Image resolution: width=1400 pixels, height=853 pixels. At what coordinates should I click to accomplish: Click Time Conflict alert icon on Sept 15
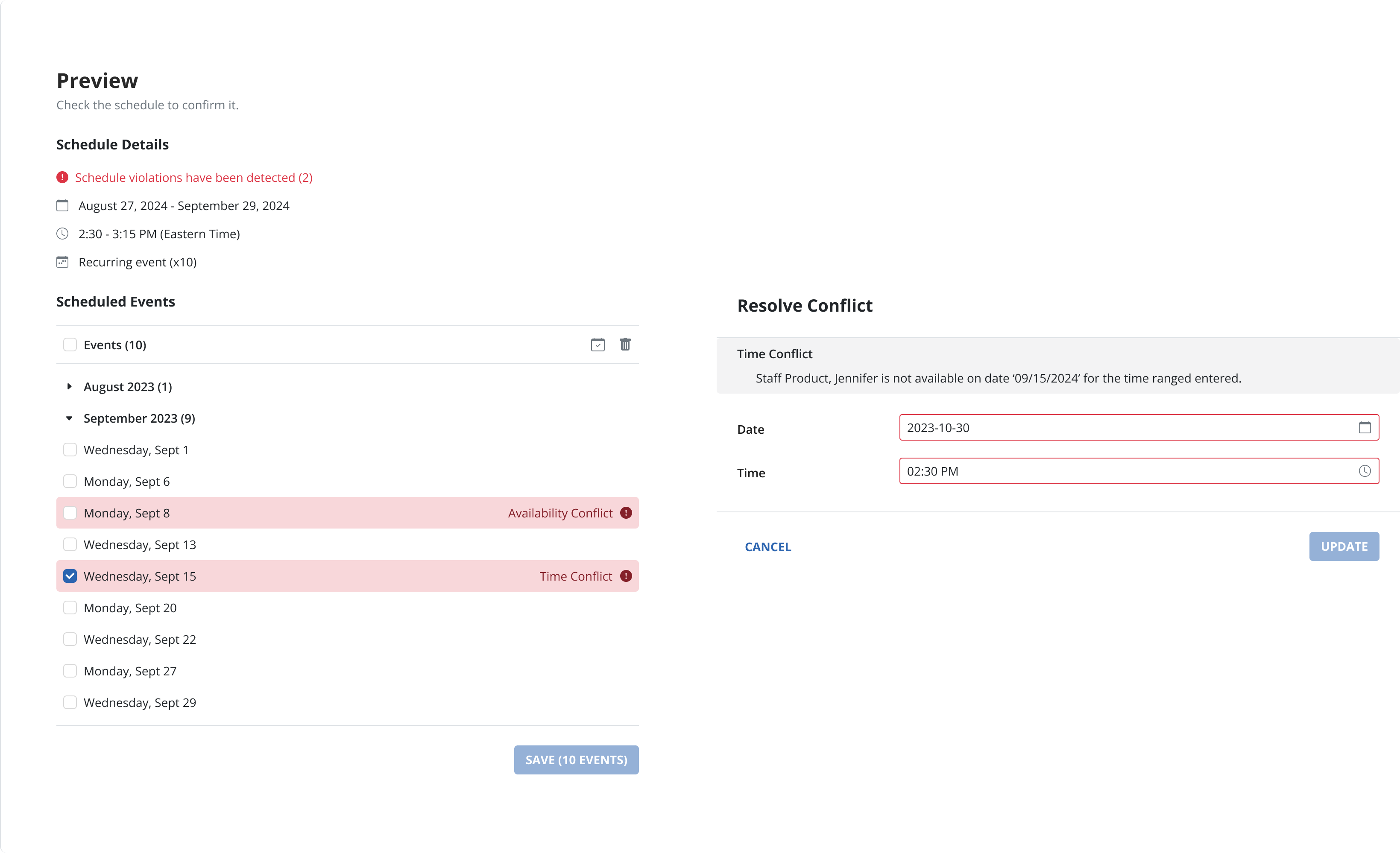coord(626,576)
